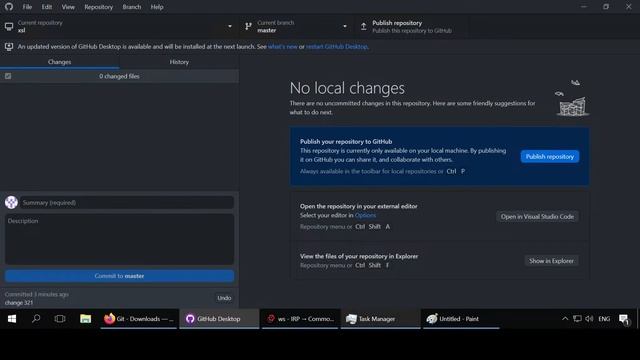Open the Branch menu
640x360 pixels.
click(131, 7)
